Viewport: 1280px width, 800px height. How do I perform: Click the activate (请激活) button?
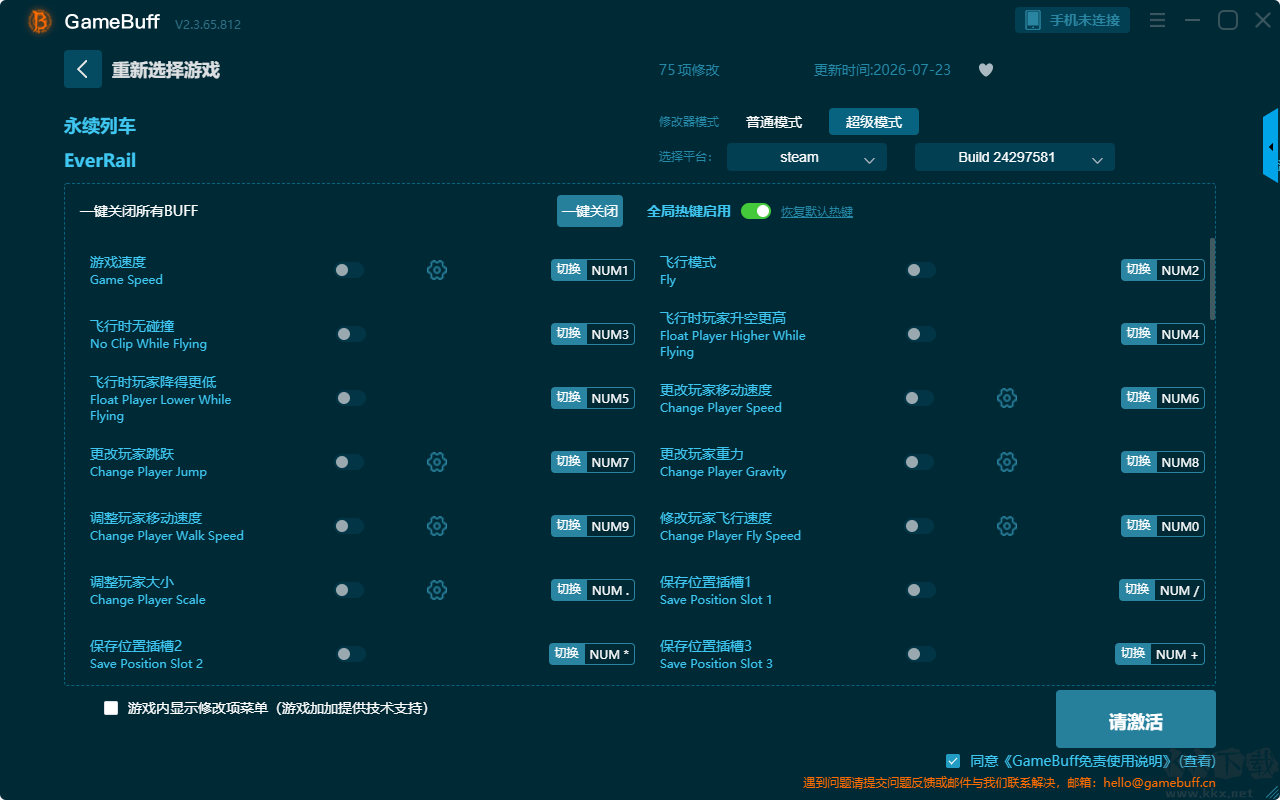(x=1136, y=719)
